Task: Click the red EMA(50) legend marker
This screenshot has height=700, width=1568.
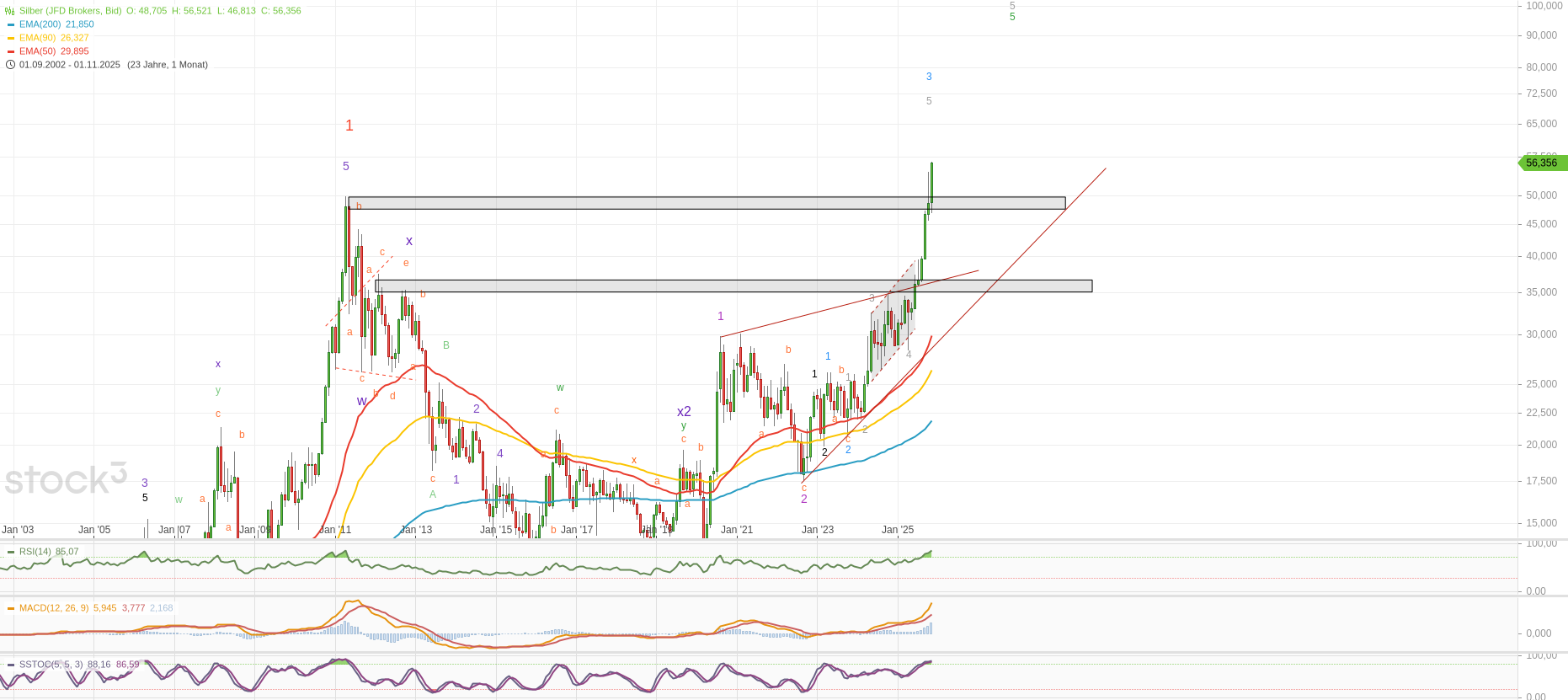Action: (x=10, y=51)
